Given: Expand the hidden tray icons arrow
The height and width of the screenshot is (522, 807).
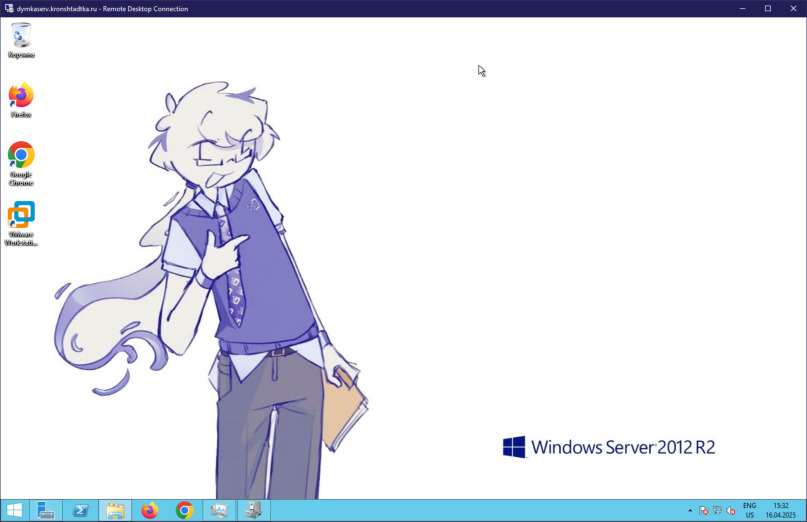Looking at the screenshot, I should (690, 511).
